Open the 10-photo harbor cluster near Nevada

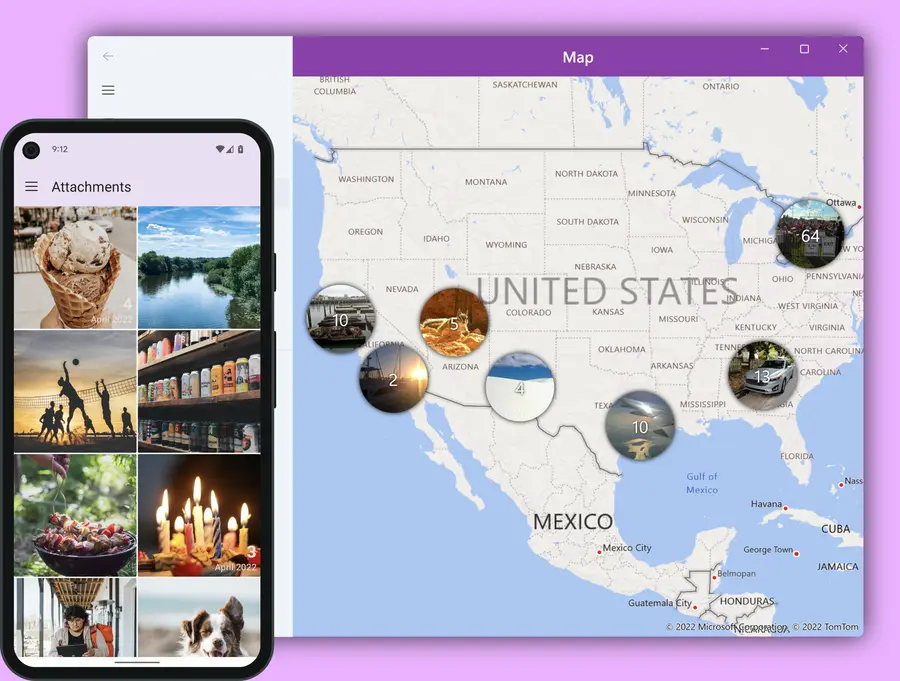[340, 318]
